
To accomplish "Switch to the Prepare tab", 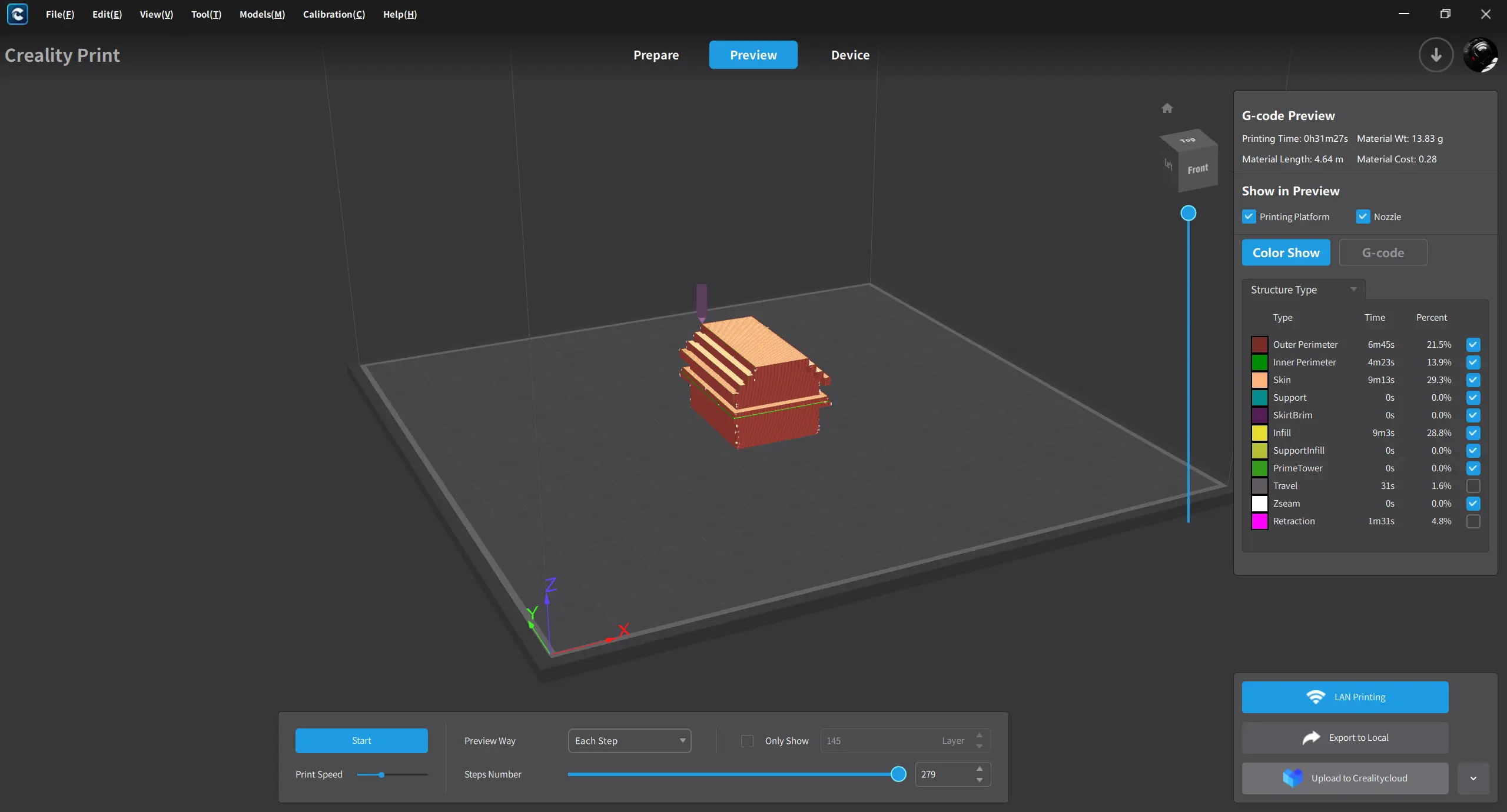I will point(656,55).
